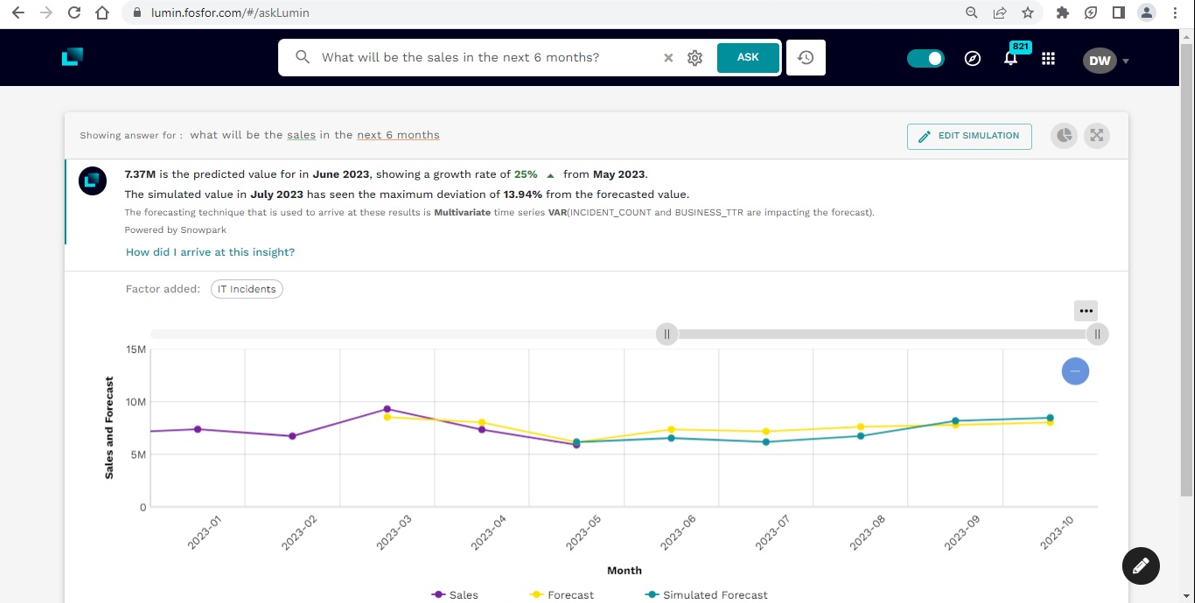Open notifications bell with 821 badge

coord(1011,57)
